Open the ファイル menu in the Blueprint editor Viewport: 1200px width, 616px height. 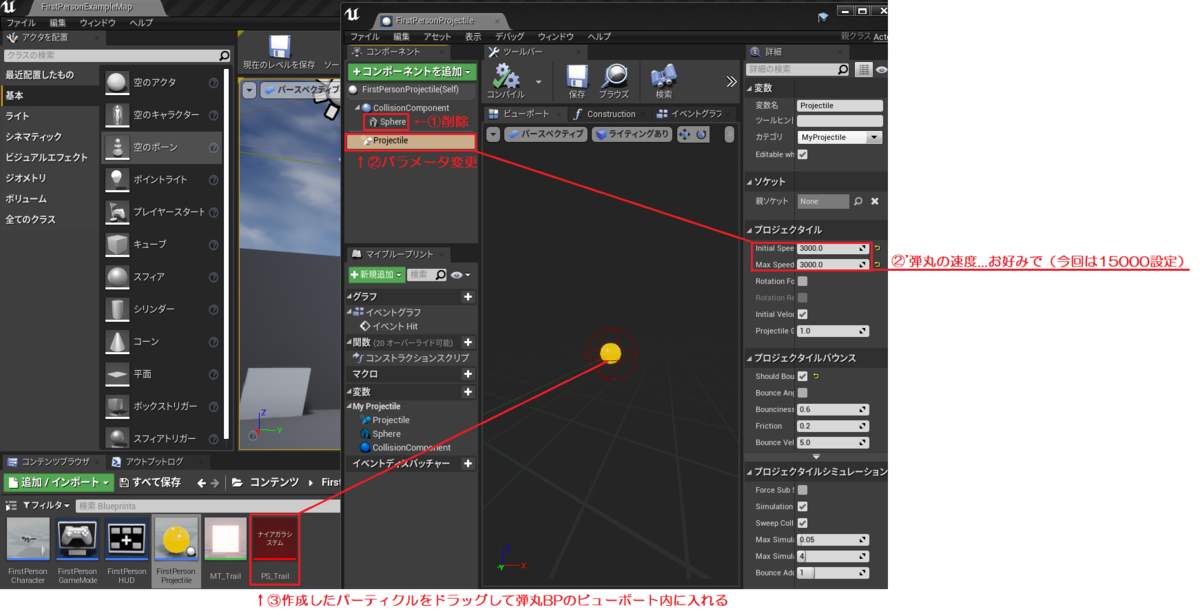point(365,36)
